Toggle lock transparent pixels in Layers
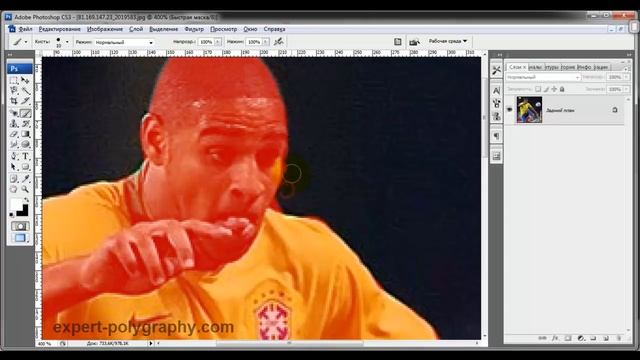The image size is (640, 360). [538, 89]
